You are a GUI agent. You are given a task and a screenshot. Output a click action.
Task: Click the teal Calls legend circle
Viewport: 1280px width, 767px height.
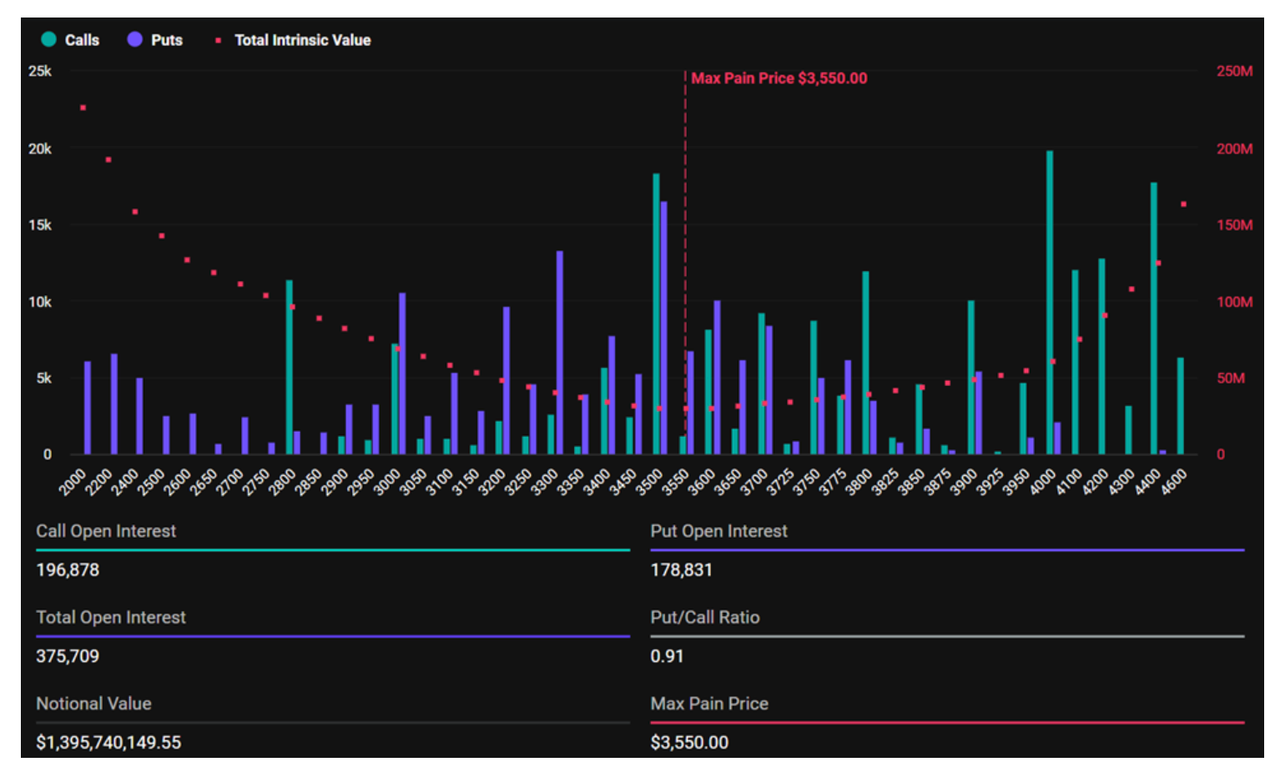(x=48, y=40)
